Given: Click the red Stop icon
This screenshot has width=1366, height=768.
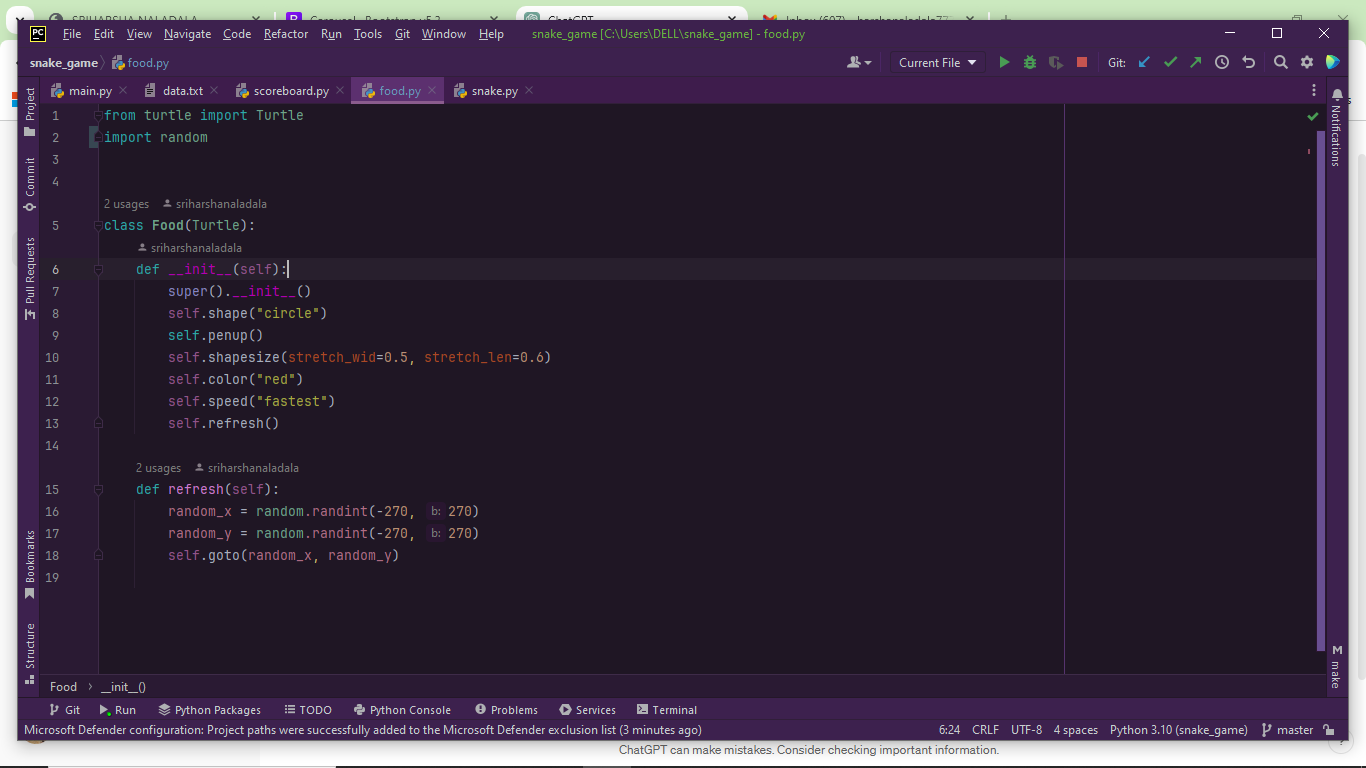Looking at the screenshot, I should (1081, 62).
